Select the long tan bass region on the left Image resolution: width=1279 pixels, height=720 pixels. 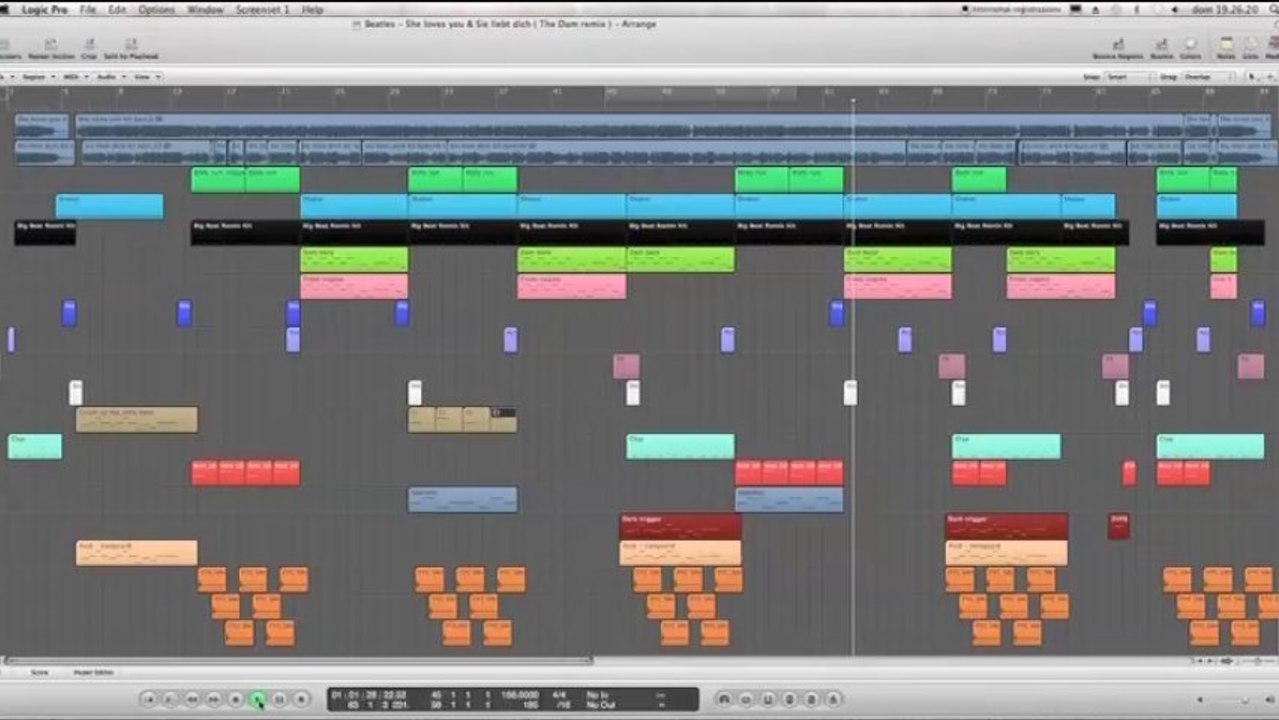[137, 419]
